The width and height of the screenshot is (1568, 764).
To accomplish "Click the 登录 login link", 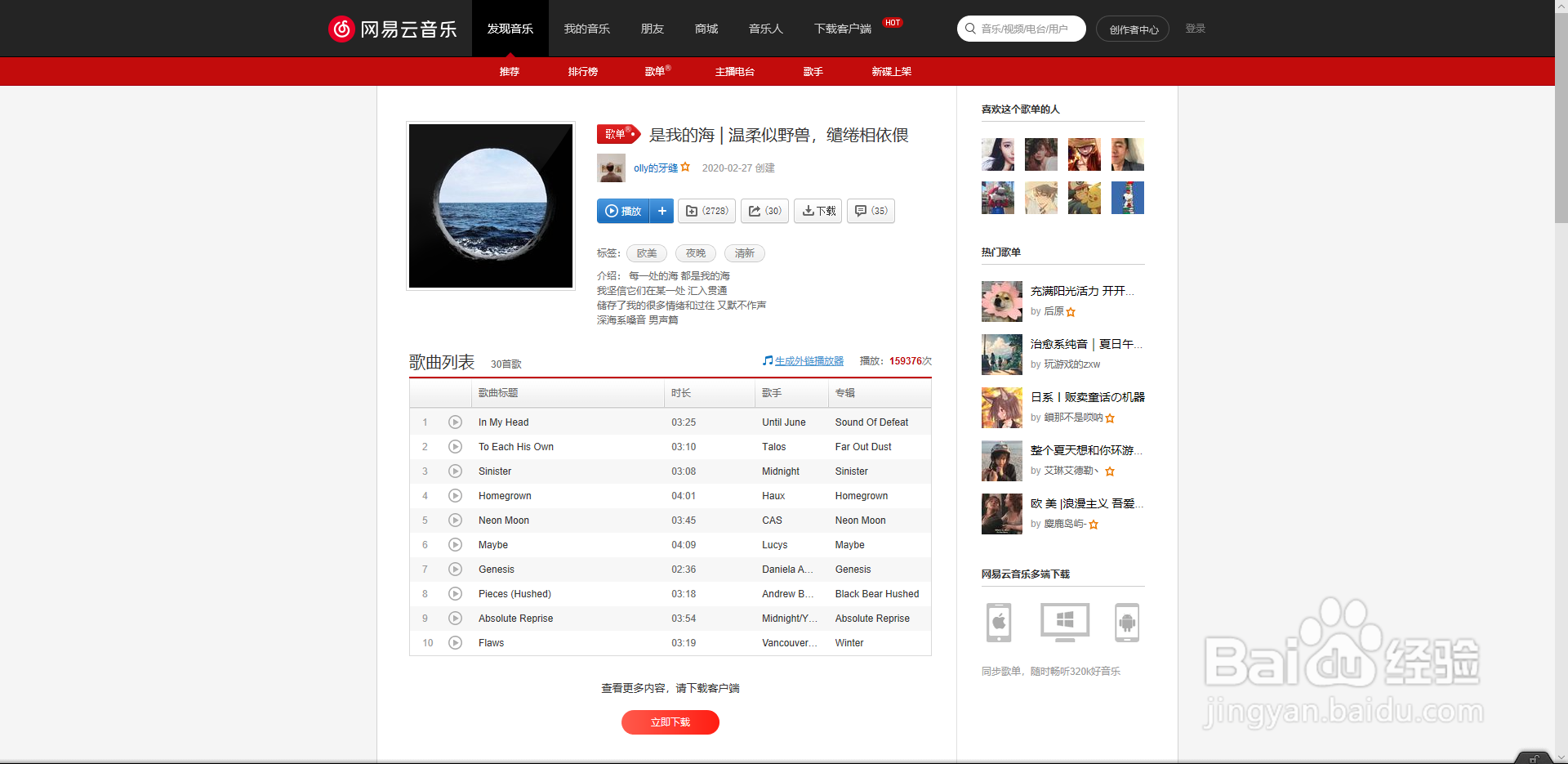I will tap(1196, 29).
